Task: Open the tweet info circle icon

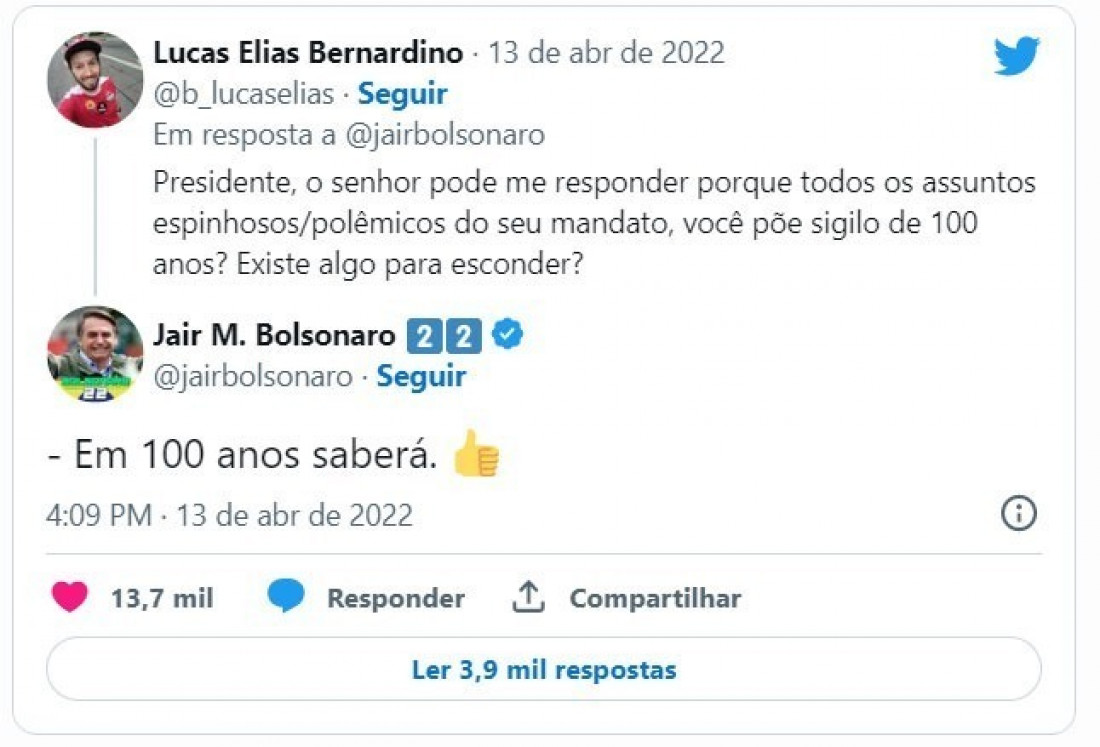Action: [1018, 514]
